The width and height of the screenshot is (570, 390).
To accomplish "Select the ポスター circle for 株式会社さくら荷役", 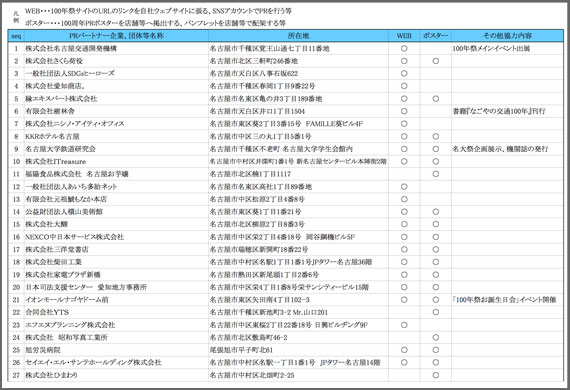I will click(x=435, y=61).
